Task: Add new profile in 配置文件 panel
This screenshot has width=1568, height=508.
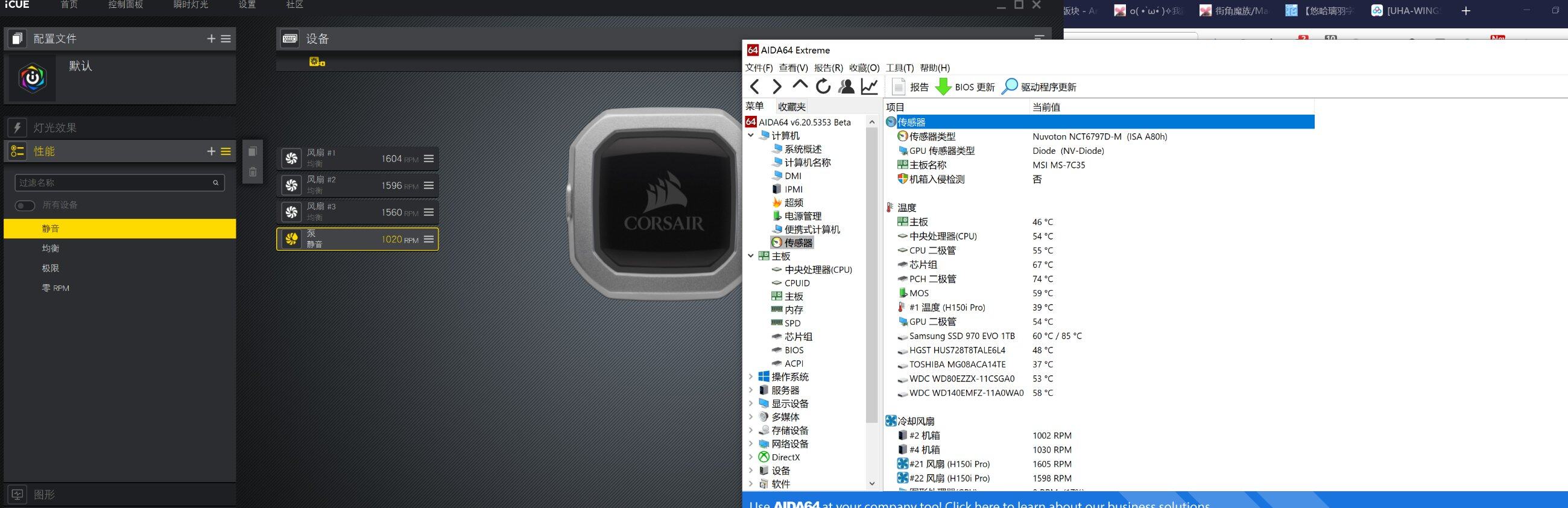Action: (211, 39)
